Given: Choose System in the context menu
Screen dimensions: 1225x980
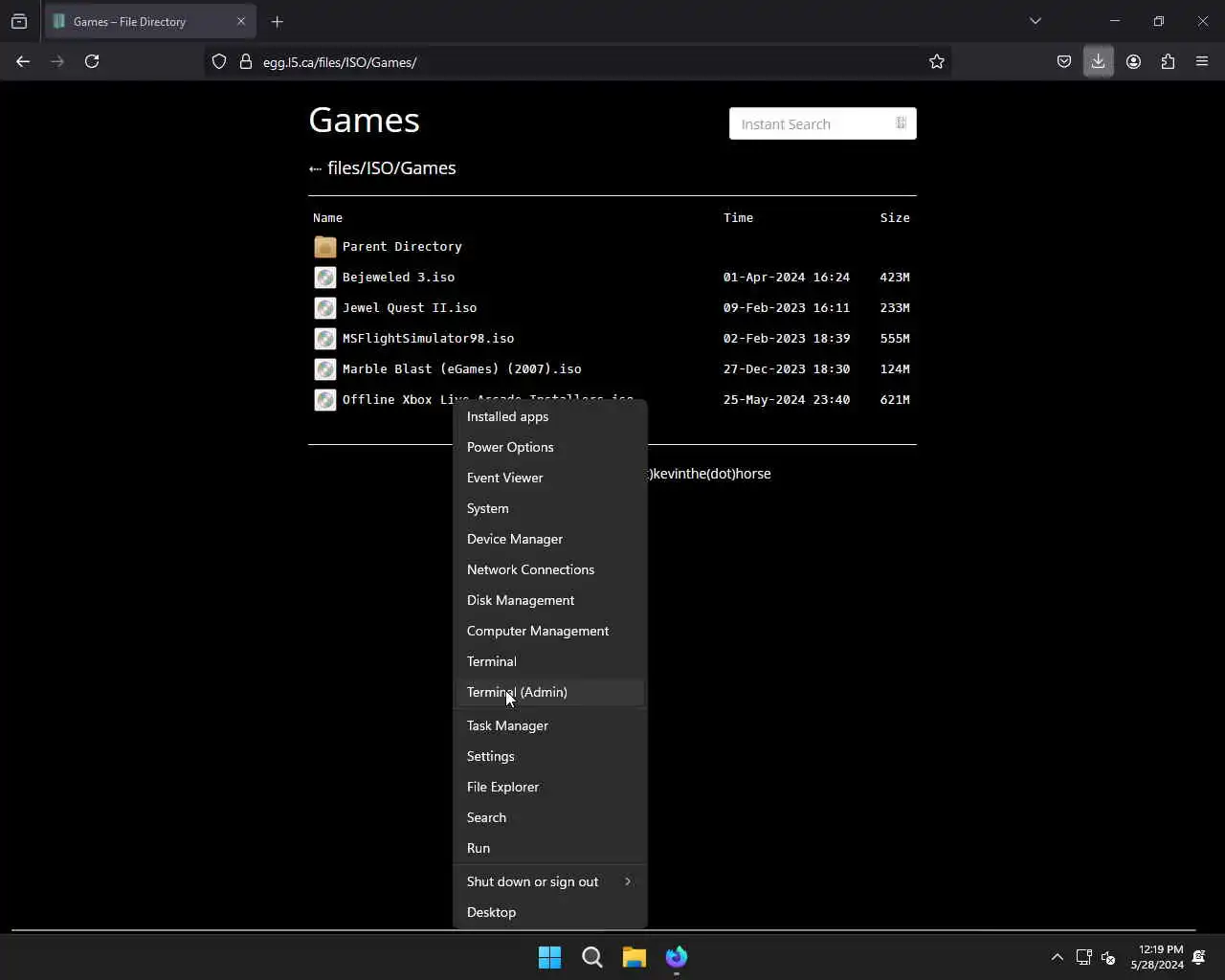Looking at the screenshot, I should point(550,508).
